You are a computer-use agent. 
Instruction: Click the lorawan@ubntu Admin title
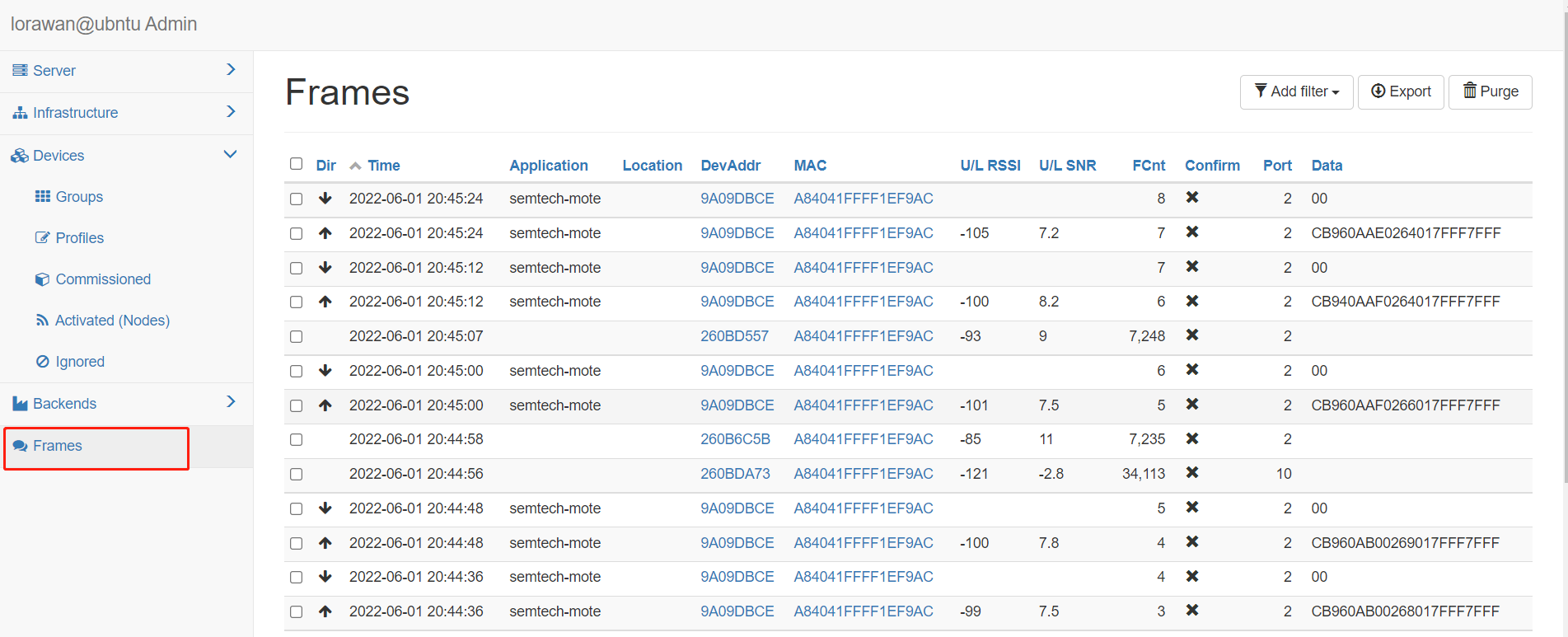(x=104, y=24)
